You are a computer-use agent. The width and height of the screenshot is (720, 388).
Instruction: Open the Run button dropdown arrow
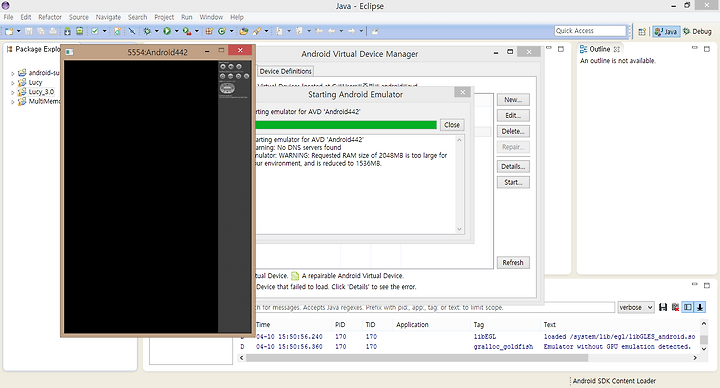[176, 31]
